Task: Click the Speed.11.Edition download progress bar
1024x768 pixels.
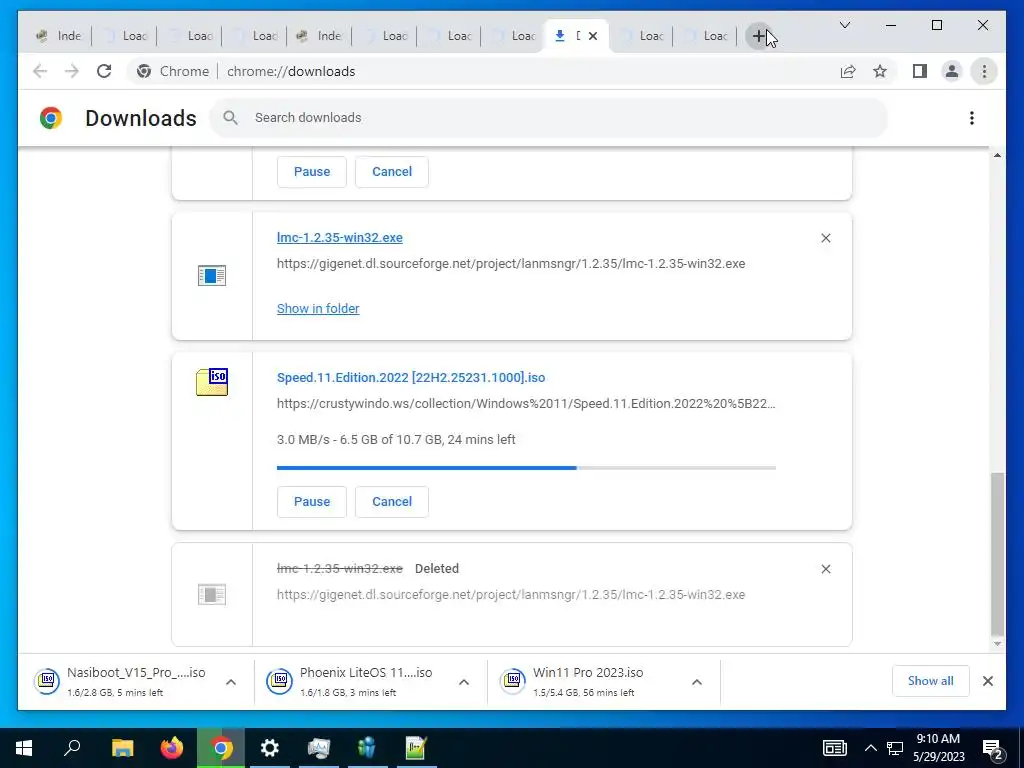Action: [526, 468]
